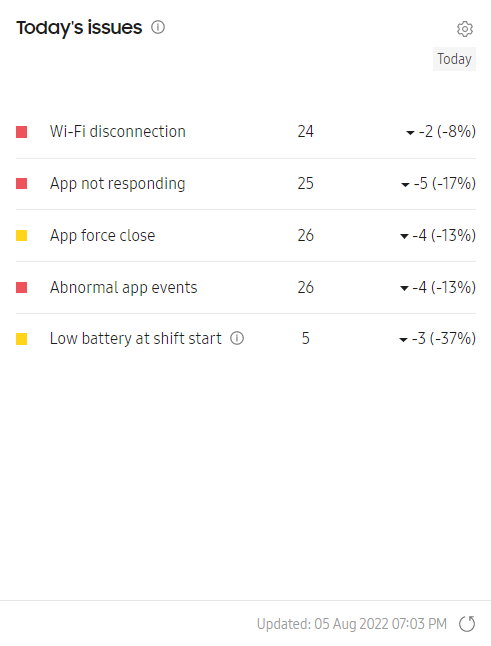
Task: Click Updated 05 Aug 2022 timestamp text
Action: 352,624
